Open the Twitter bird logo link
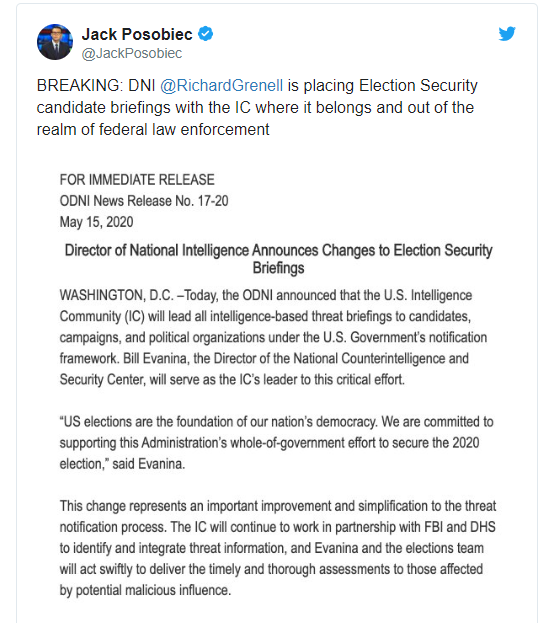547x623 pixels. coord(507,34)
